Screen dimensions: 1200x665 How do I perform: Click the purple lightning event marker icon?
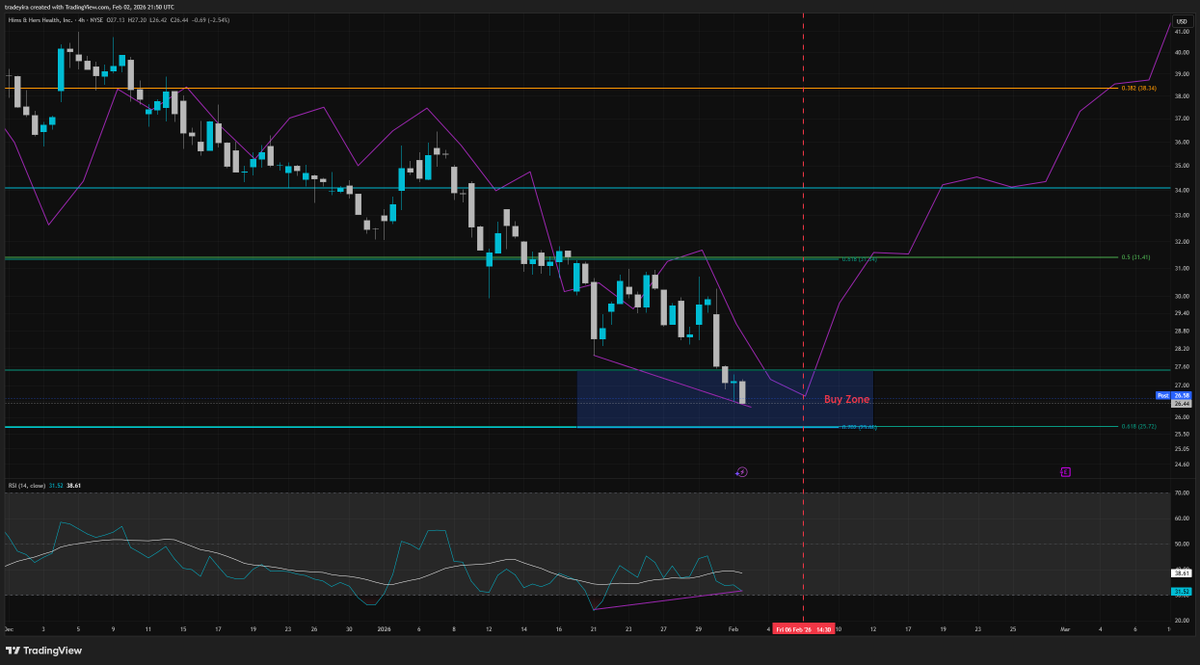(741, 471)
